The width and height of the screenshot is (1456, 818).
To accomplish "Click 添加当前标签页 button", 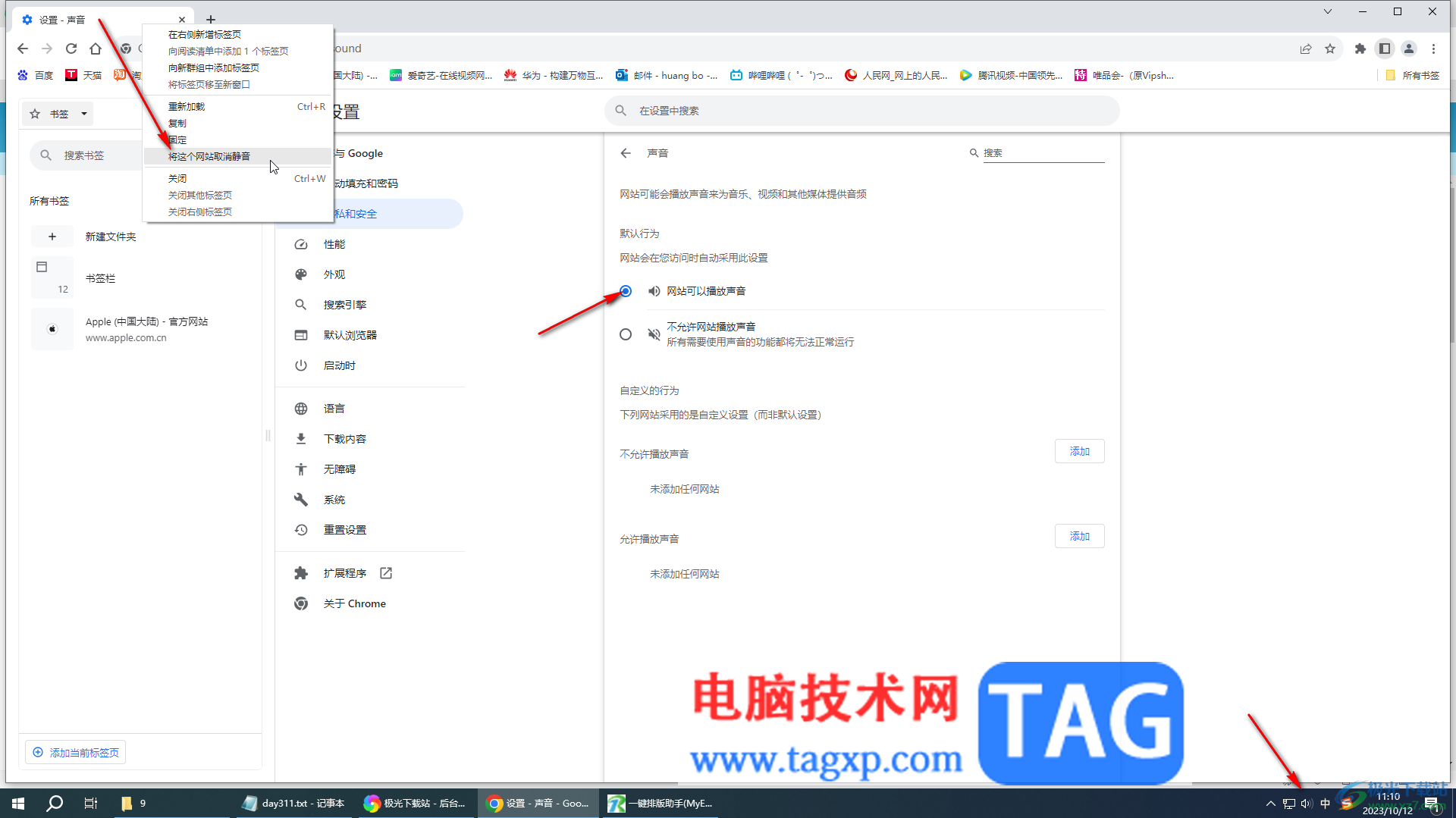I will [x=76, y=752].
